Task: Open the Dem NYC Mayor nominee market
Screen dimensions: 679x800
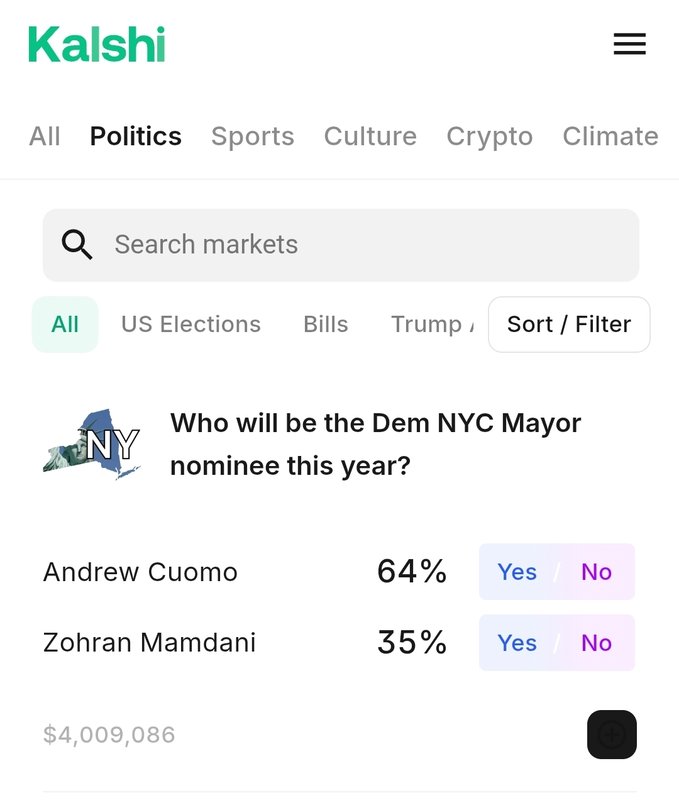Action: tap(376, 443)
